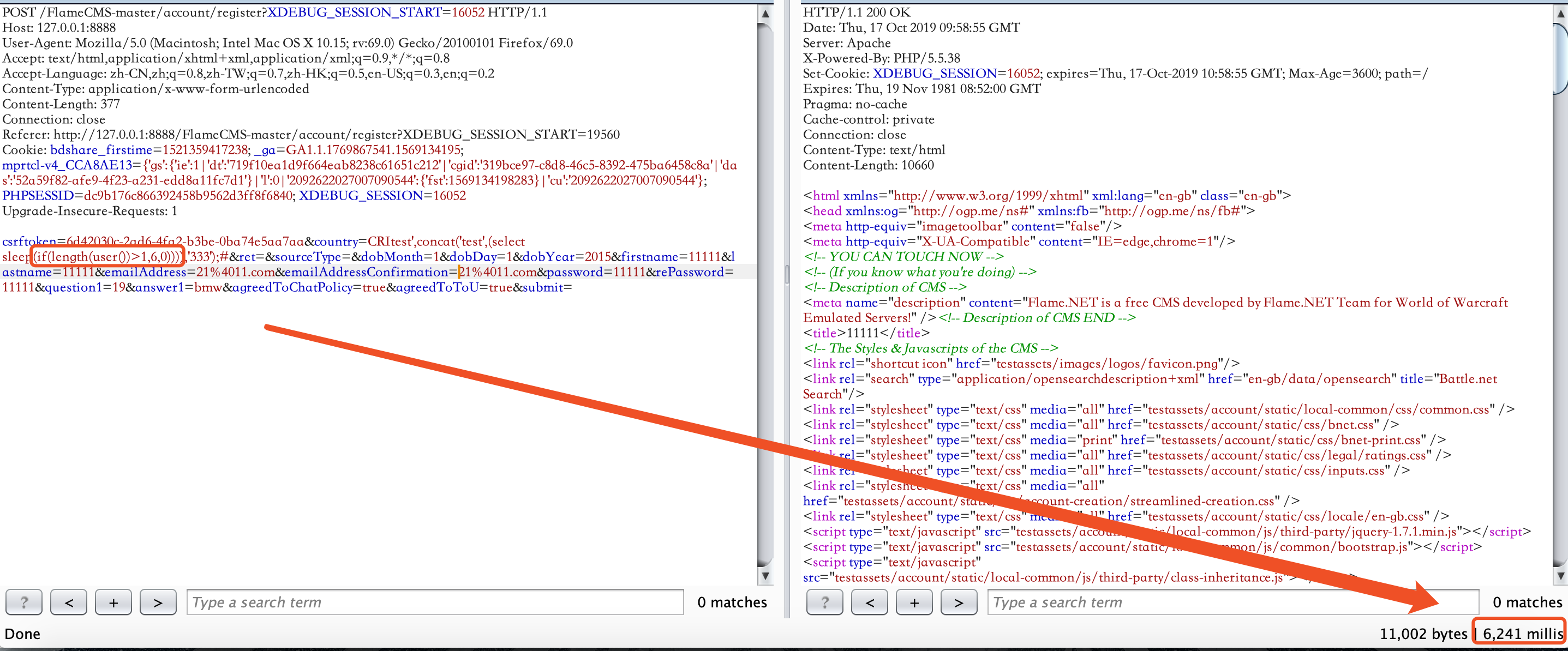Click the response pane scrollbar thumb
The height and width of the screenshot is (651, 1568).
tap(1560, 58)
